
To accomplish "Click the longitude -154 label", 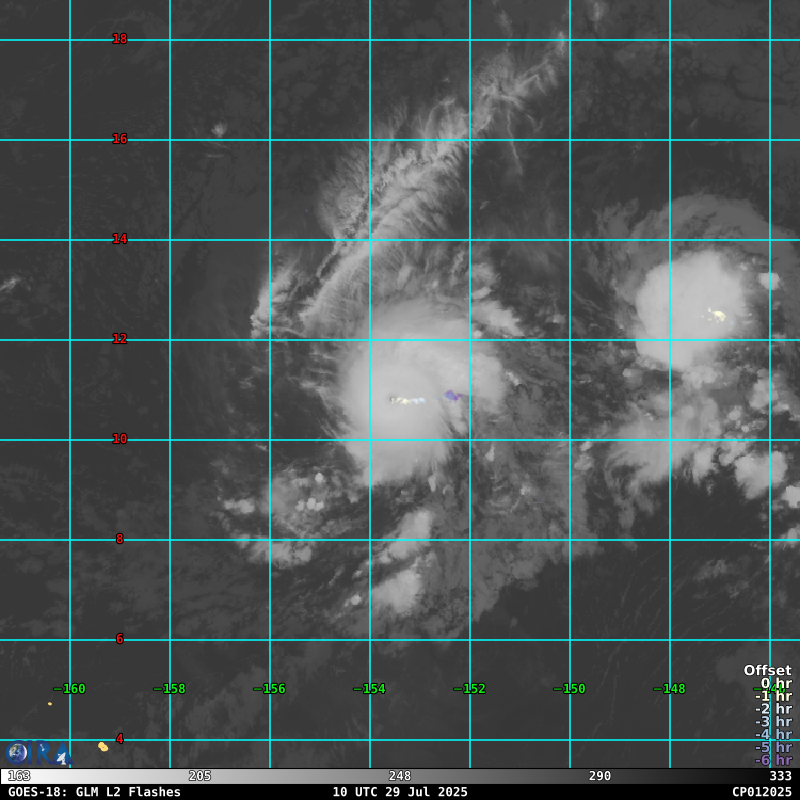I will 369,689.
